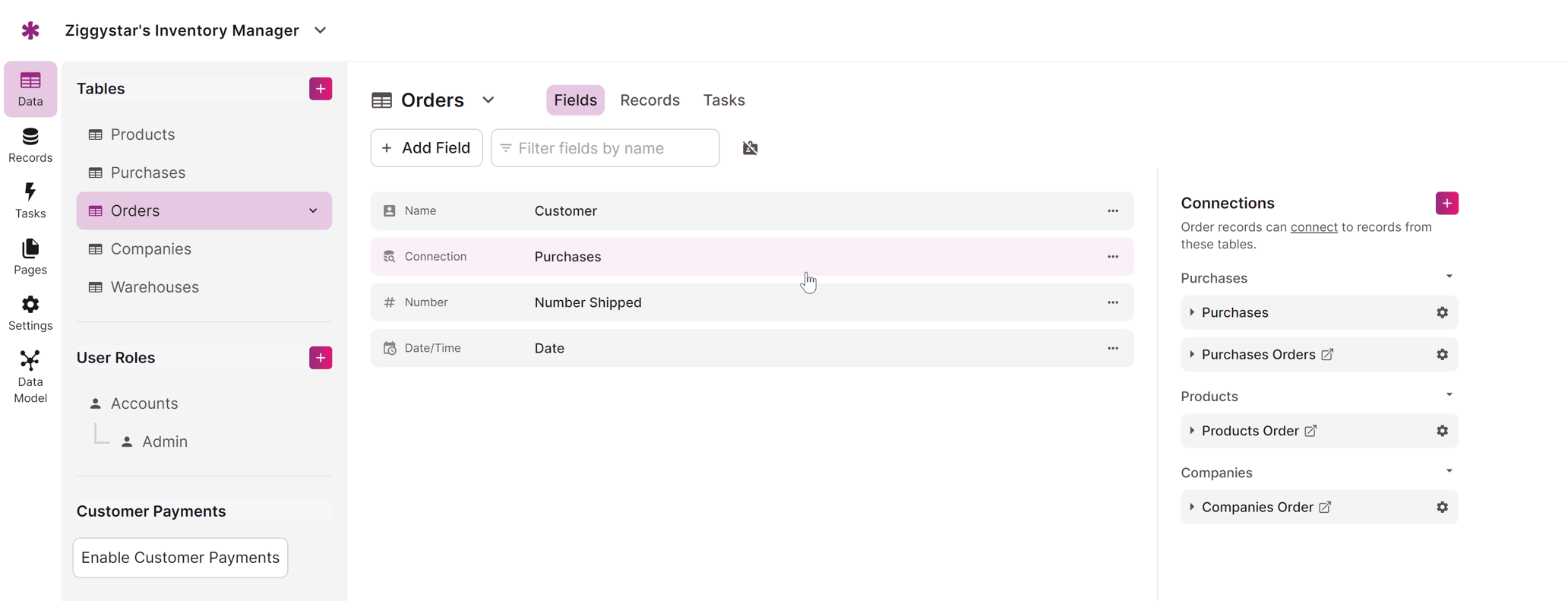Viewport: 1568px width, 601px height.
Task: Open app switcher next to Ziggystar's Inventory Manager
Action: coord(321,30)
